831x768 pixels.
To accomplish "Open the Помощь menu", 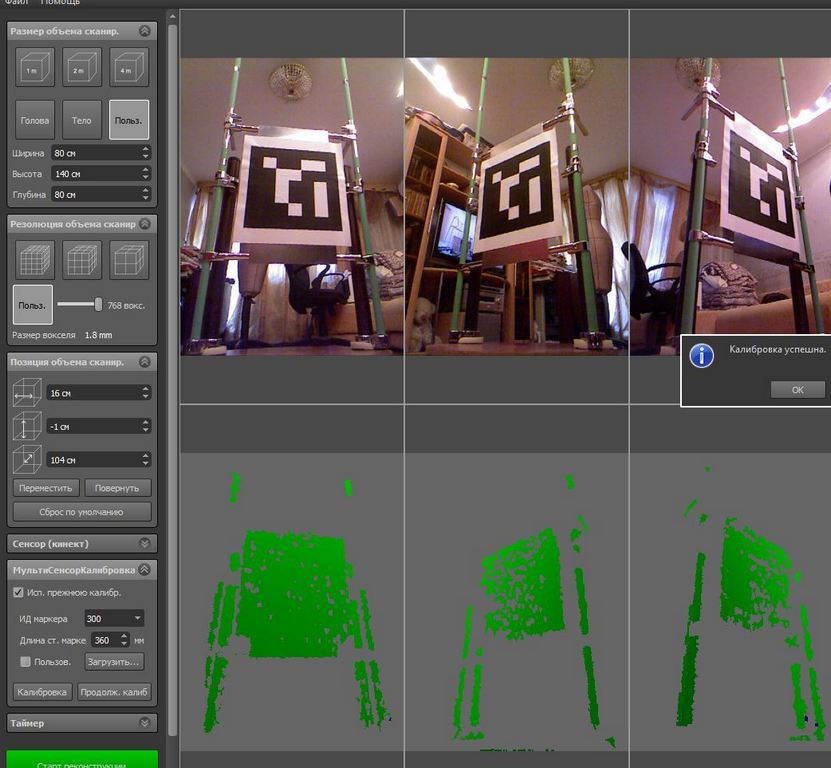I will click(x=60, y=2).
